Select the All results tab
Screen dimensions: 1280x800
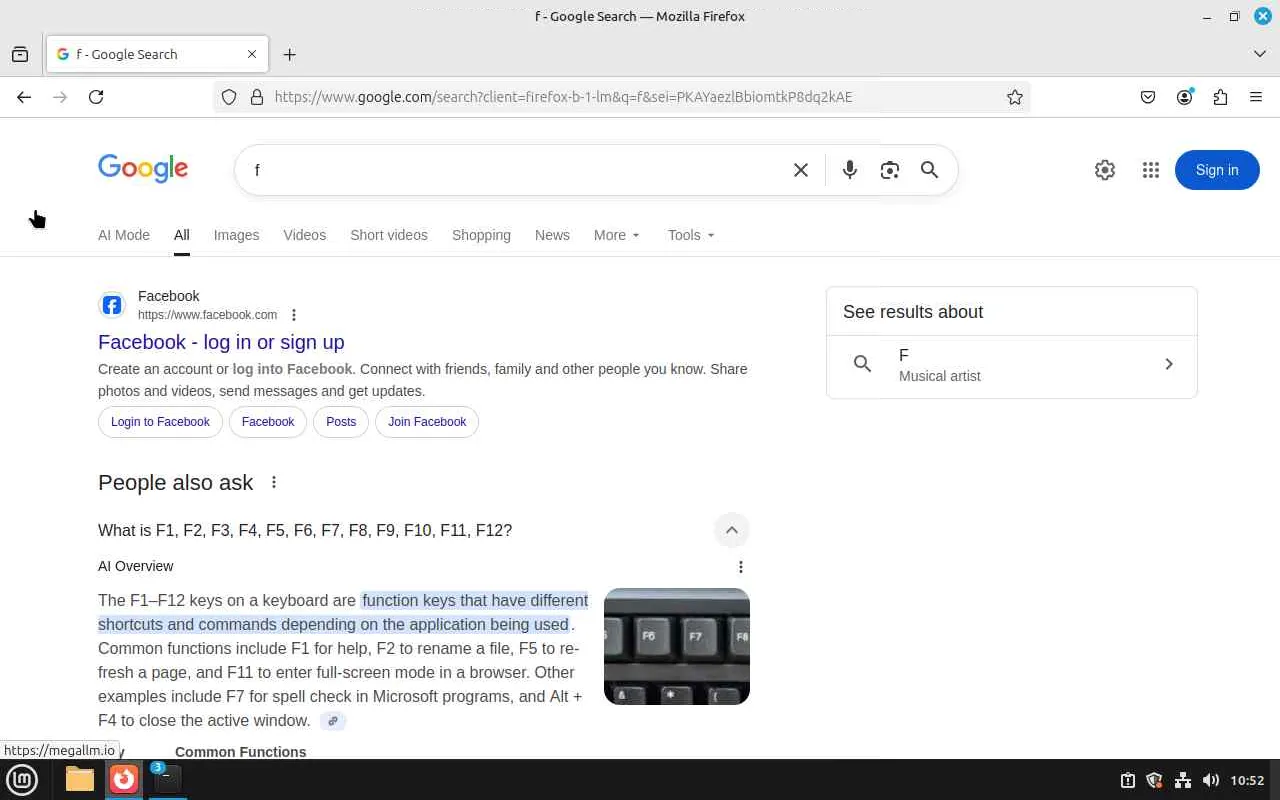pyautogui.click(x=181, y=235)
